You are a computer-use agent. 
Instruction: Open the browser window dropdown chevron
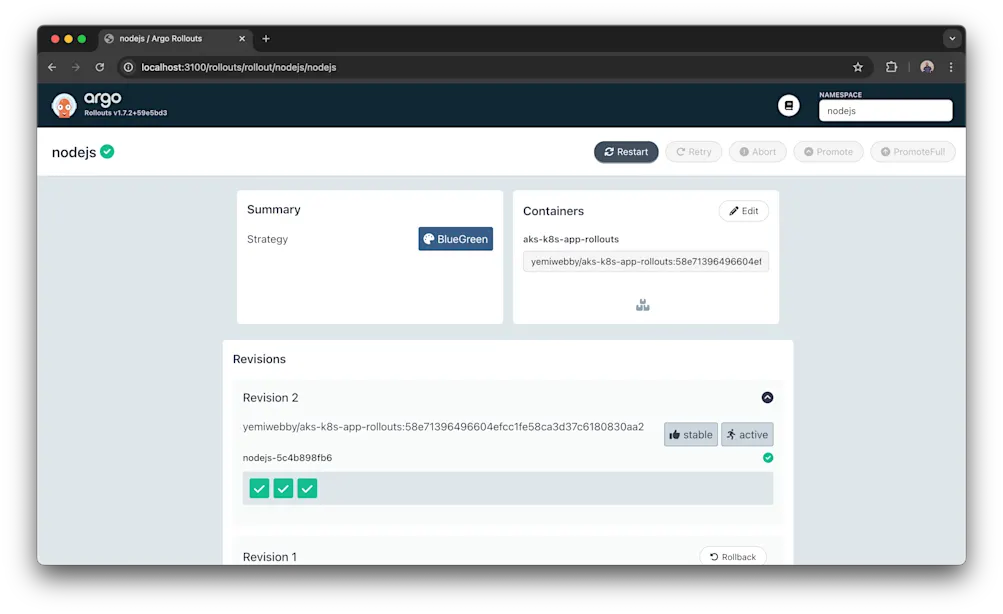[x=951, y=38]
